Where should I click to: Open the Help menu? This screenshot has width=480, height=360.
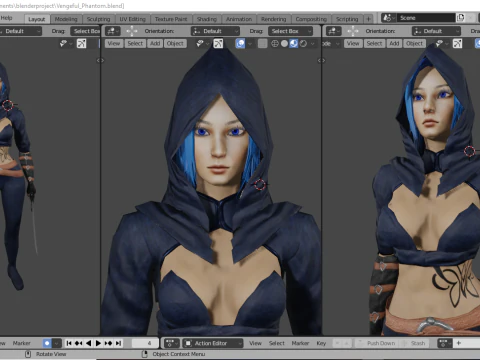[7, 18]
